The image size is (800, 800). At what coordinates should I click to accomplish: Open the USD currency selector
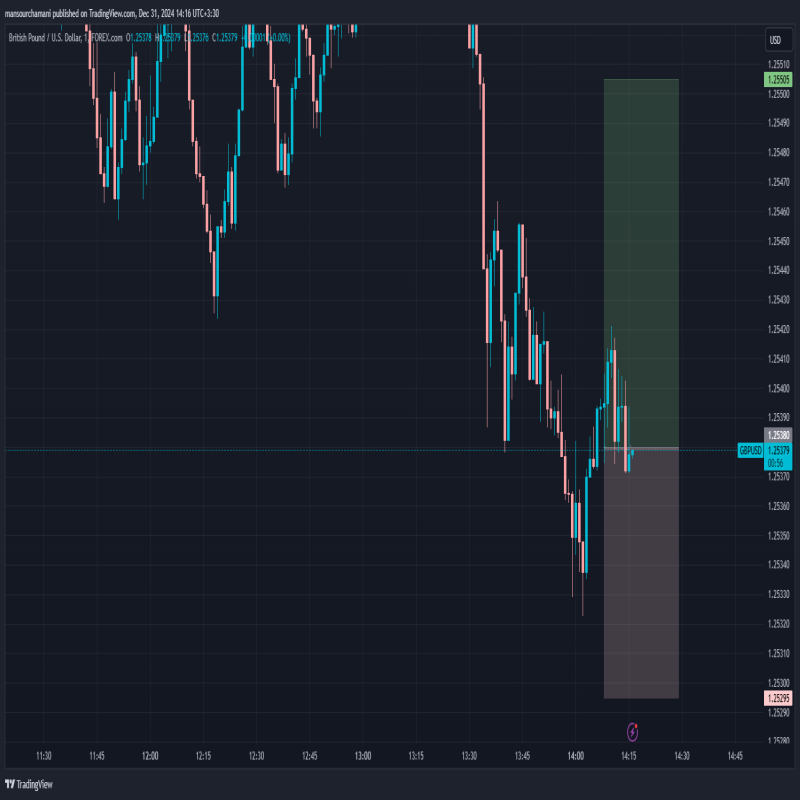774,40
